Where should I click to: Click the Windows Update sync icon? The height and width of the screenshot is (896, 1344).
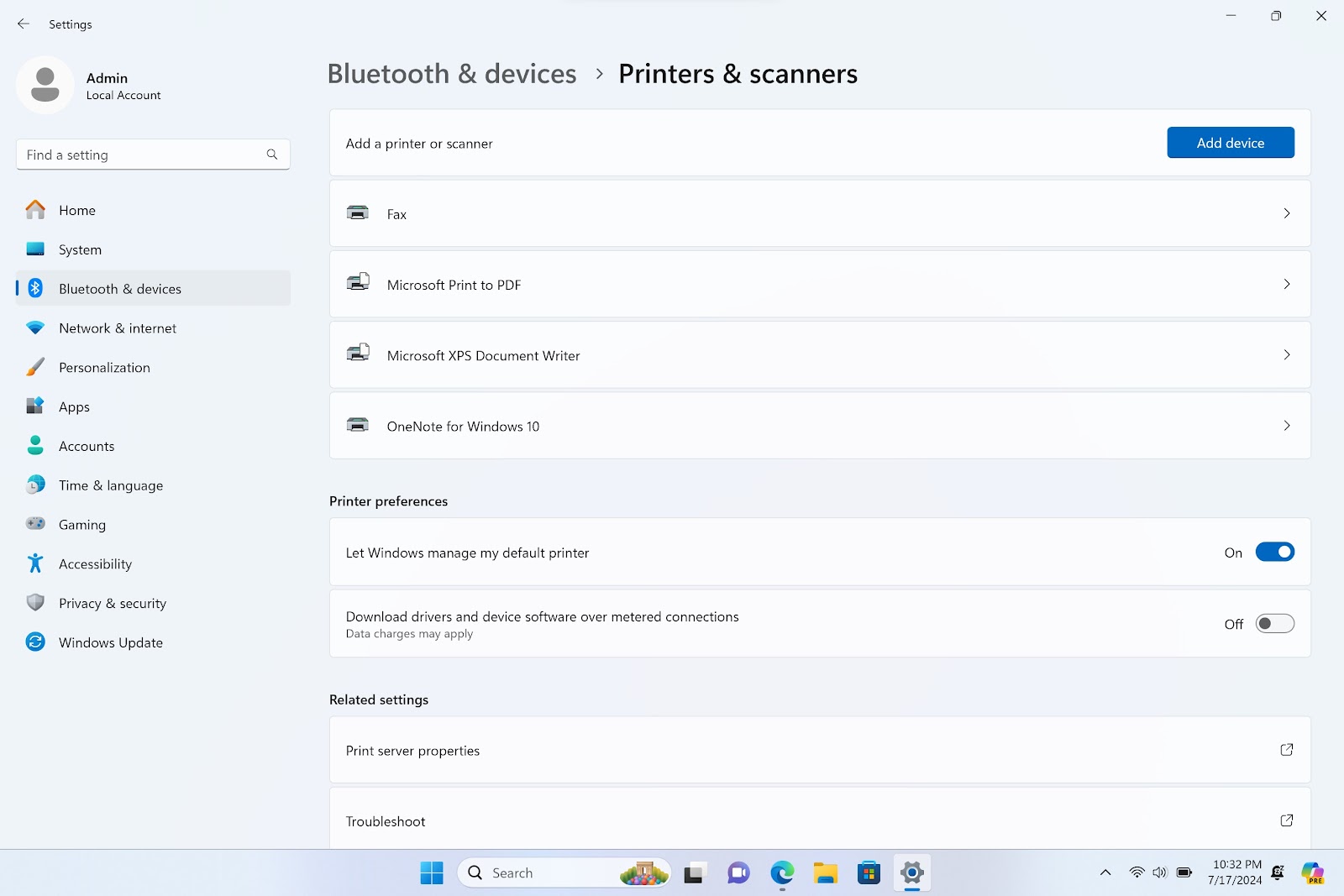35,642
